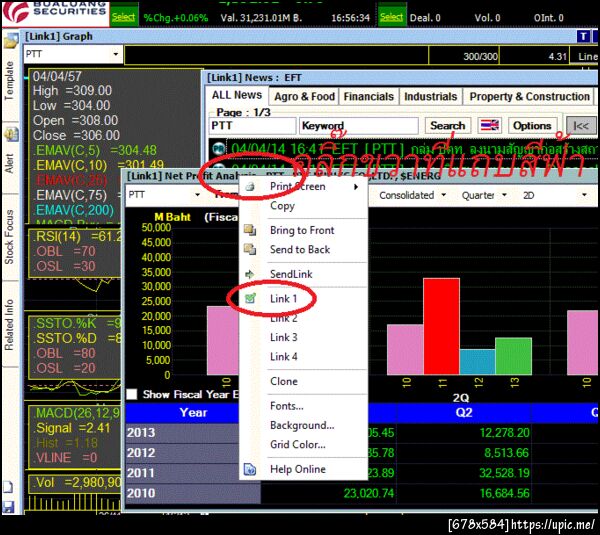Select Link 2 menu item
The height and width of the screenshot is (535, 600).
[x=284, y=318]
